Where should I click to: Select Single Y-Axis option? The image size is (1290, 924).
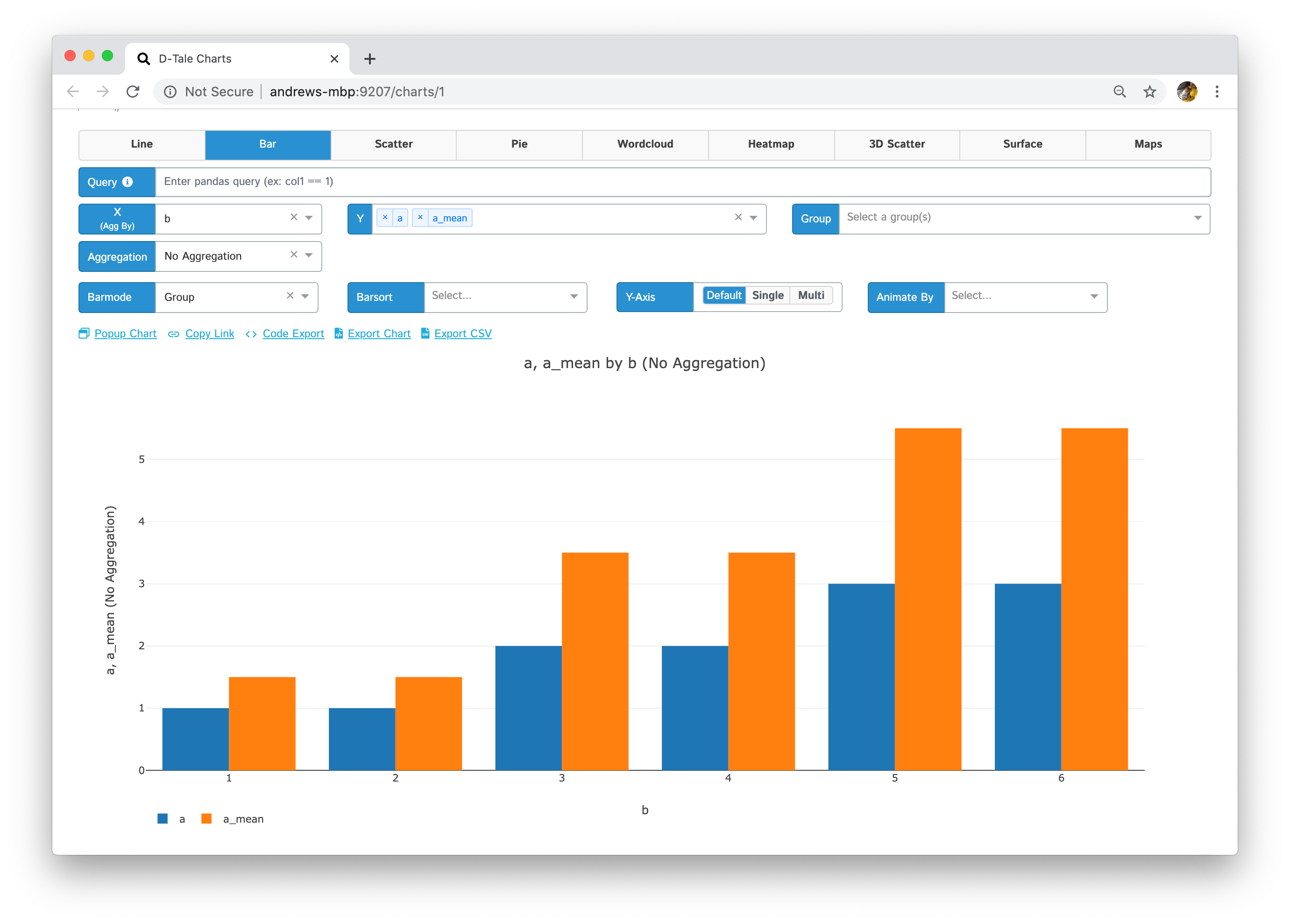pyautogui.click(x=767, y=295)
